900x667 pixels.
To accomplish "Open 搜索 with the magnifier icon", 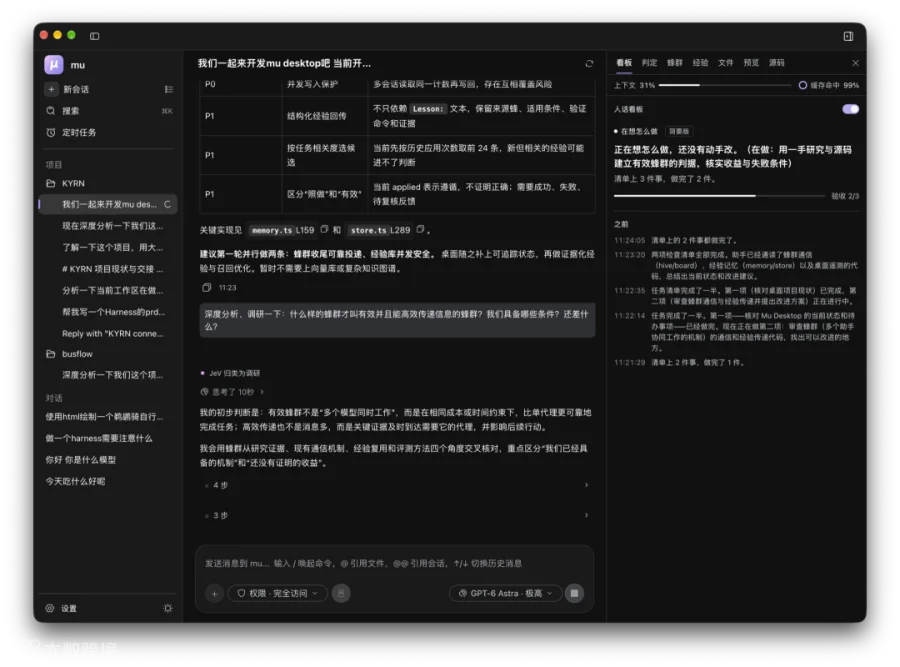I will [x=51, y=111].
